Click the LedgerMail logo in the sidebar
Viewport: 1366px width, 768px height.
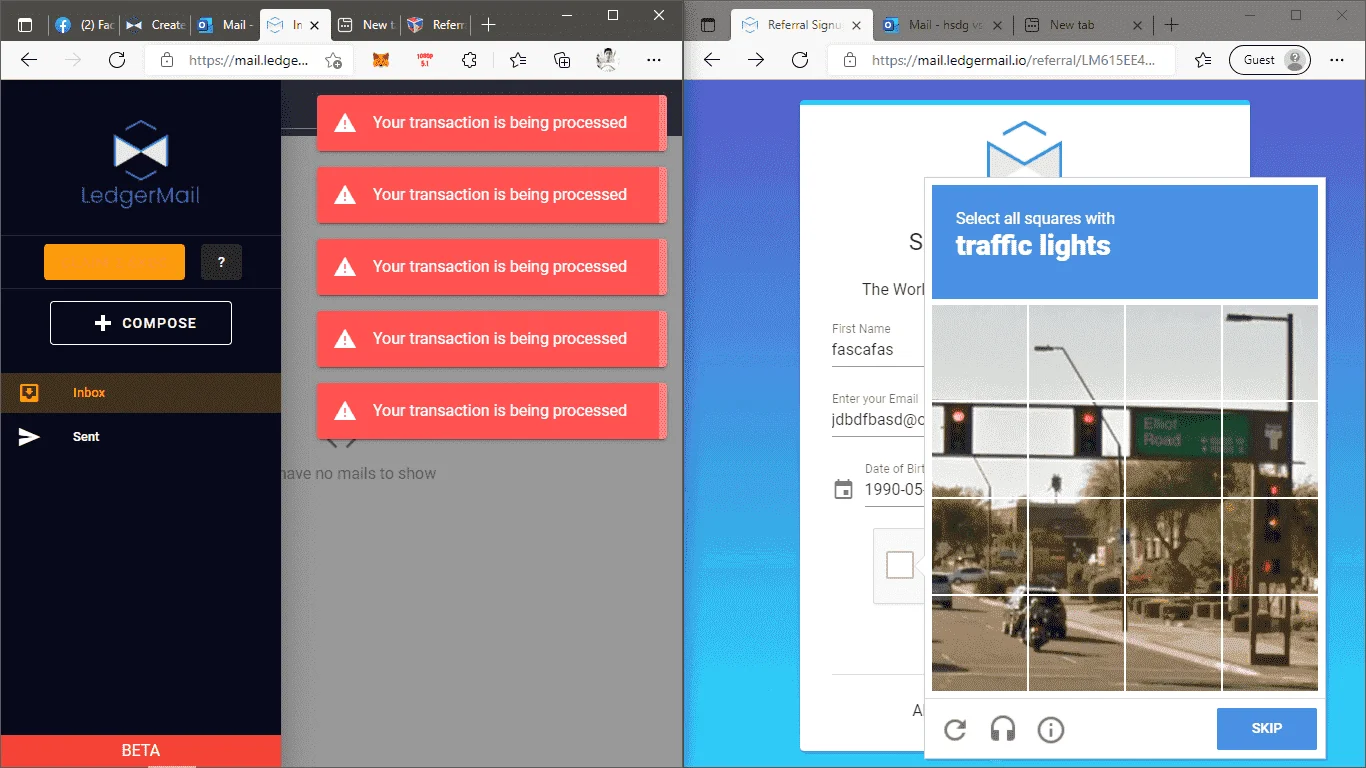pos(140,164)
